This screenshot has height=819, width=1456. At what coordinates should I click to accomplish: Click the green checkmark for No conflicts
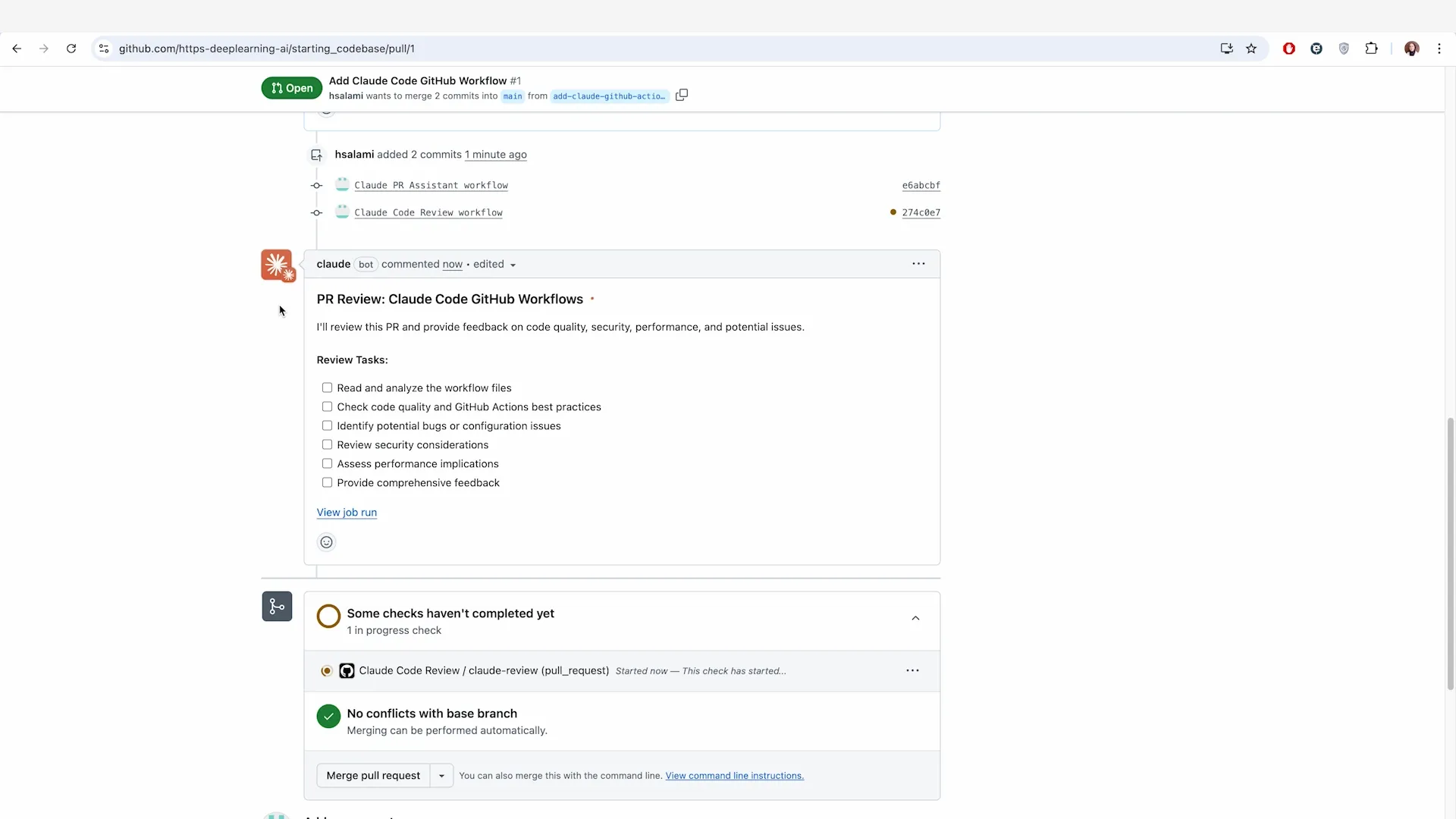click(328, 716)
